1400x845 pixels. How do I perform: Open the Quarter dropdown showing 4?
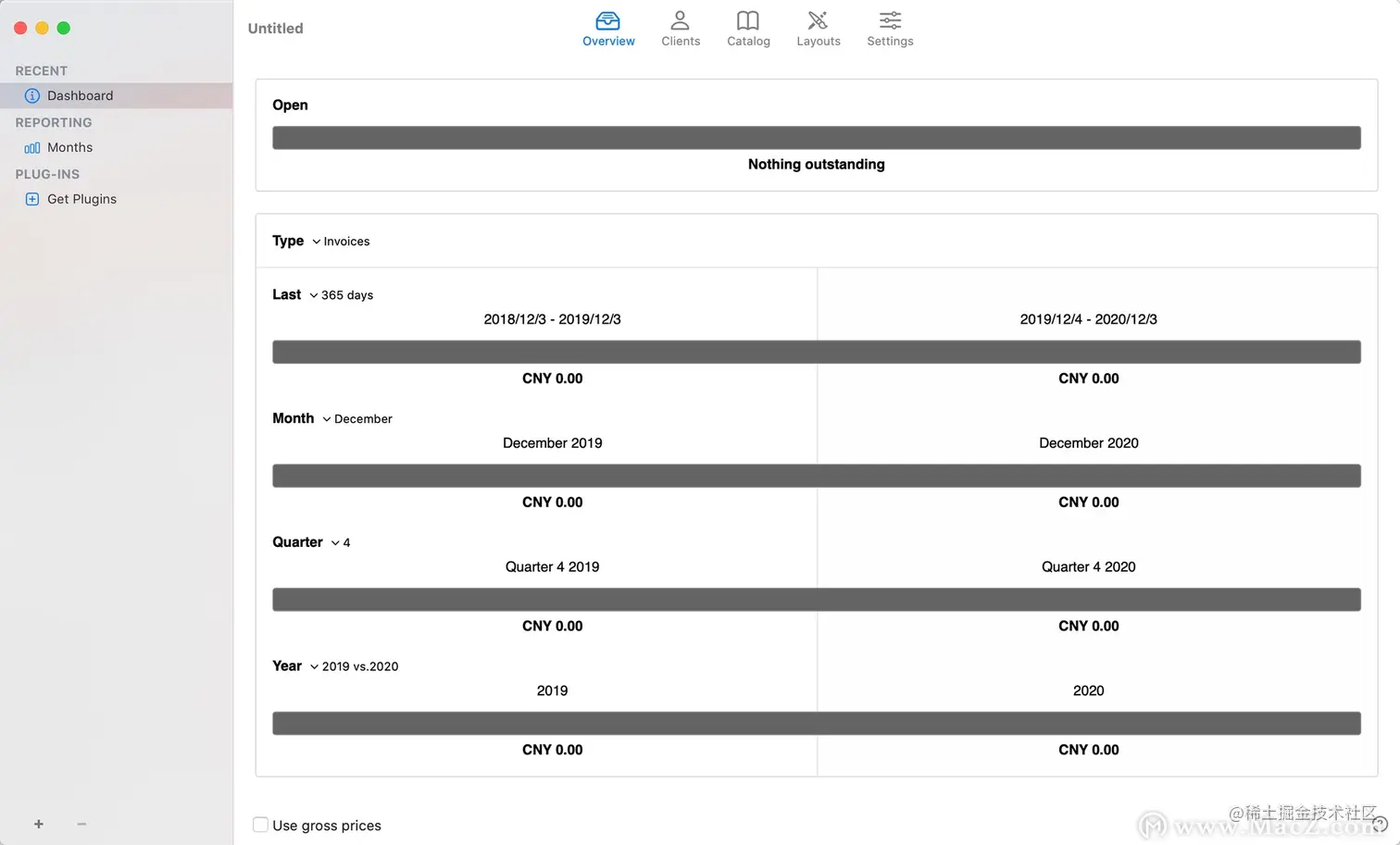341,543
